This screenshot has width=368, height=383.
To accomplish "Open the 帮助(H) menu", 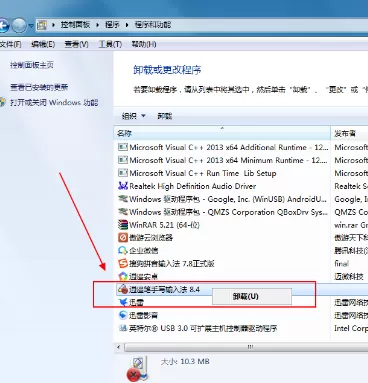I will tap(144, 44).
